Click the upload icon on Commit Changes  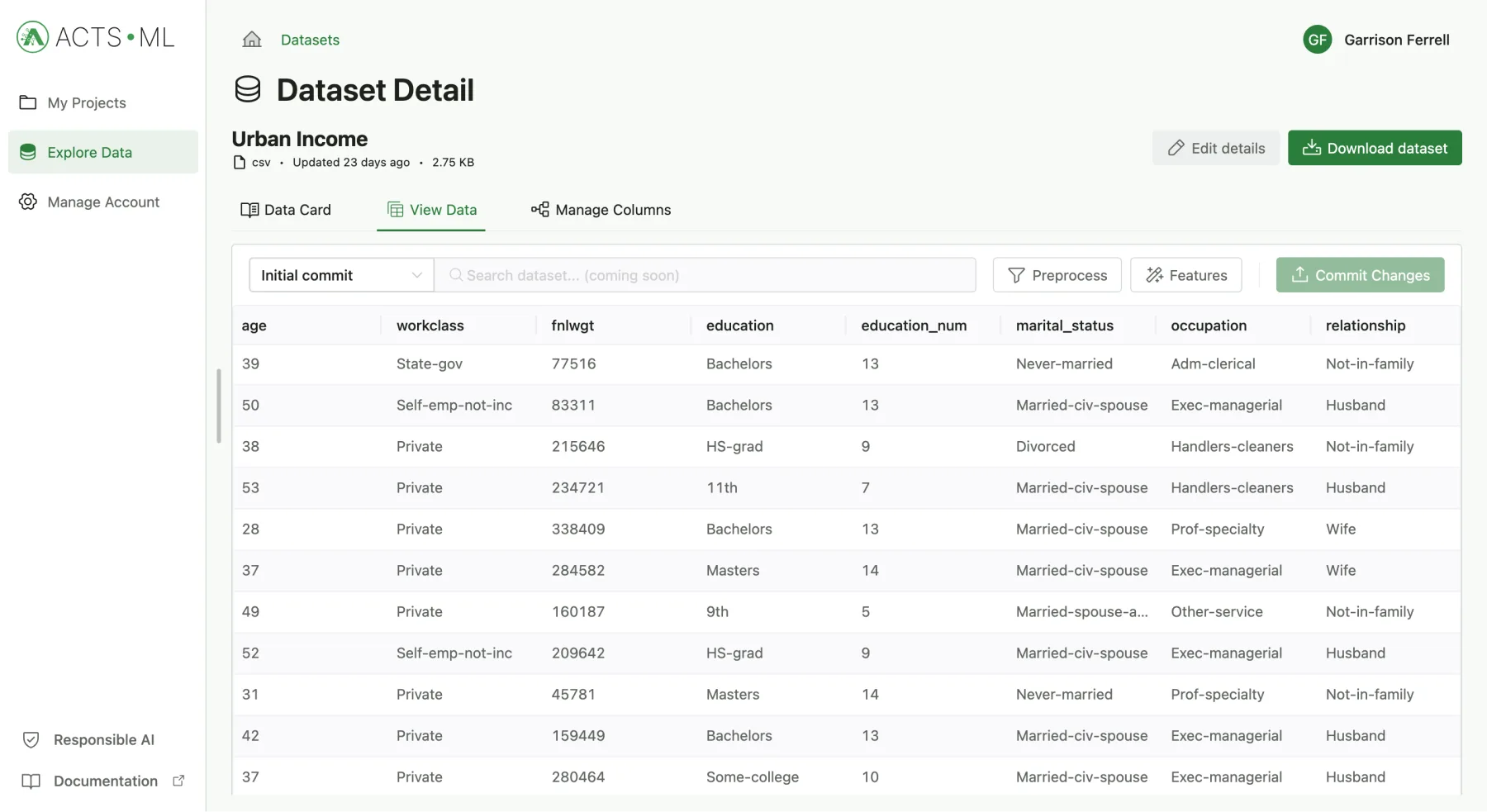pyautogui.click(x=1300, y=275)
